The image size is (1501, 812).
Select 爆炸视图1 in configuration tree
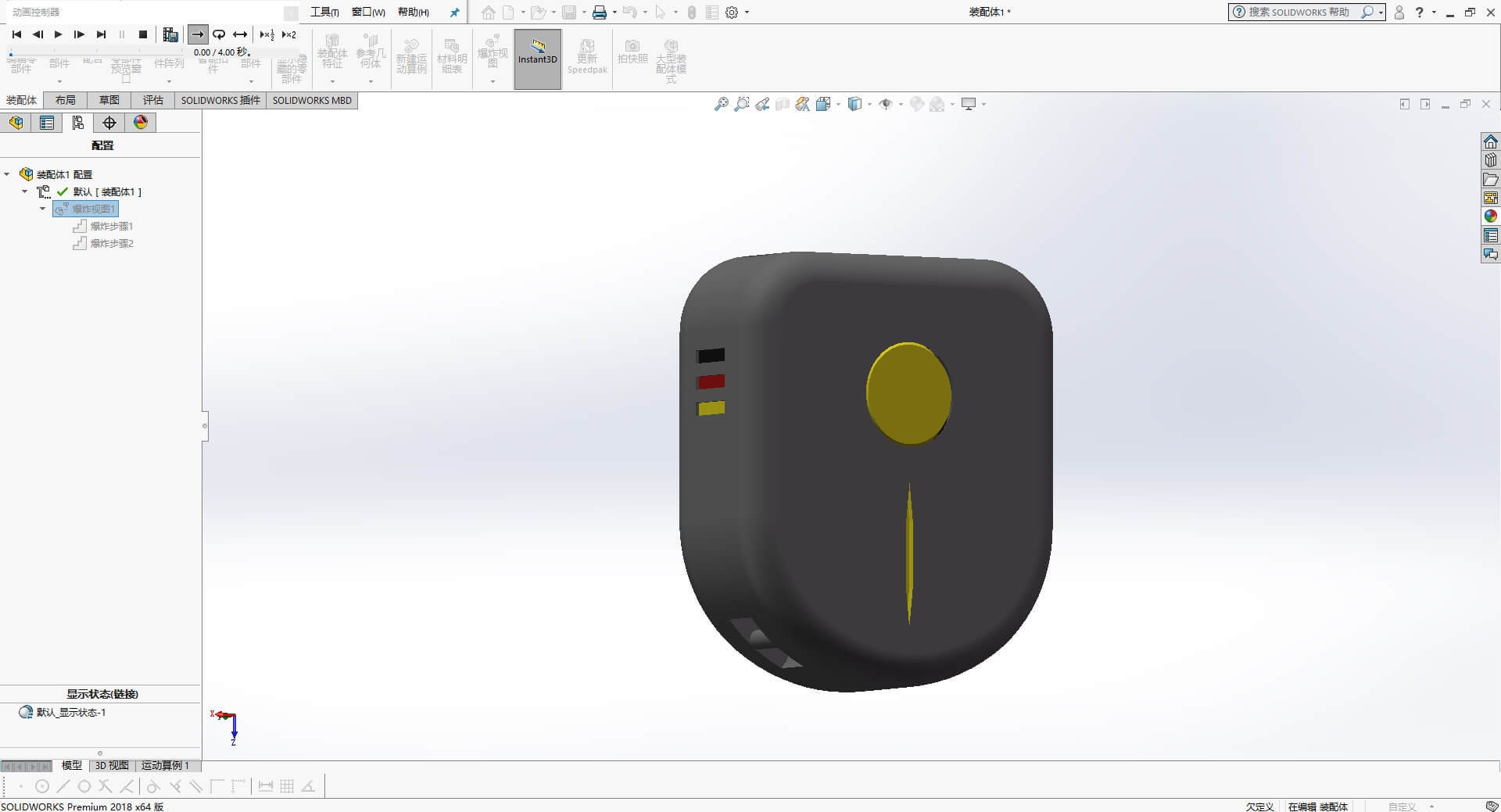click(86, 209)
